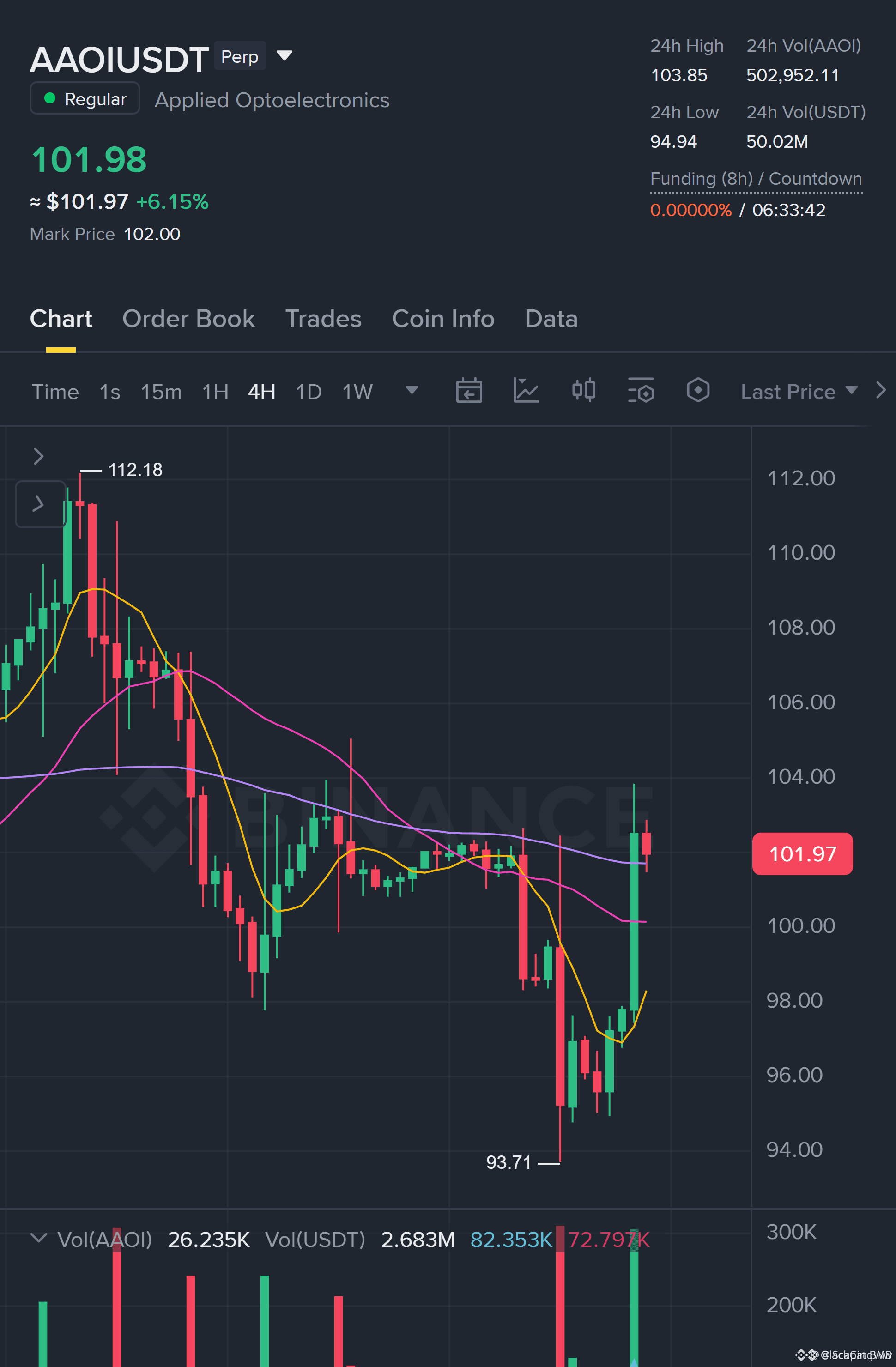Viewport: 896px width, 1367px height.
Task: Open chart display settings icon
Action: [x=641, y=391]
